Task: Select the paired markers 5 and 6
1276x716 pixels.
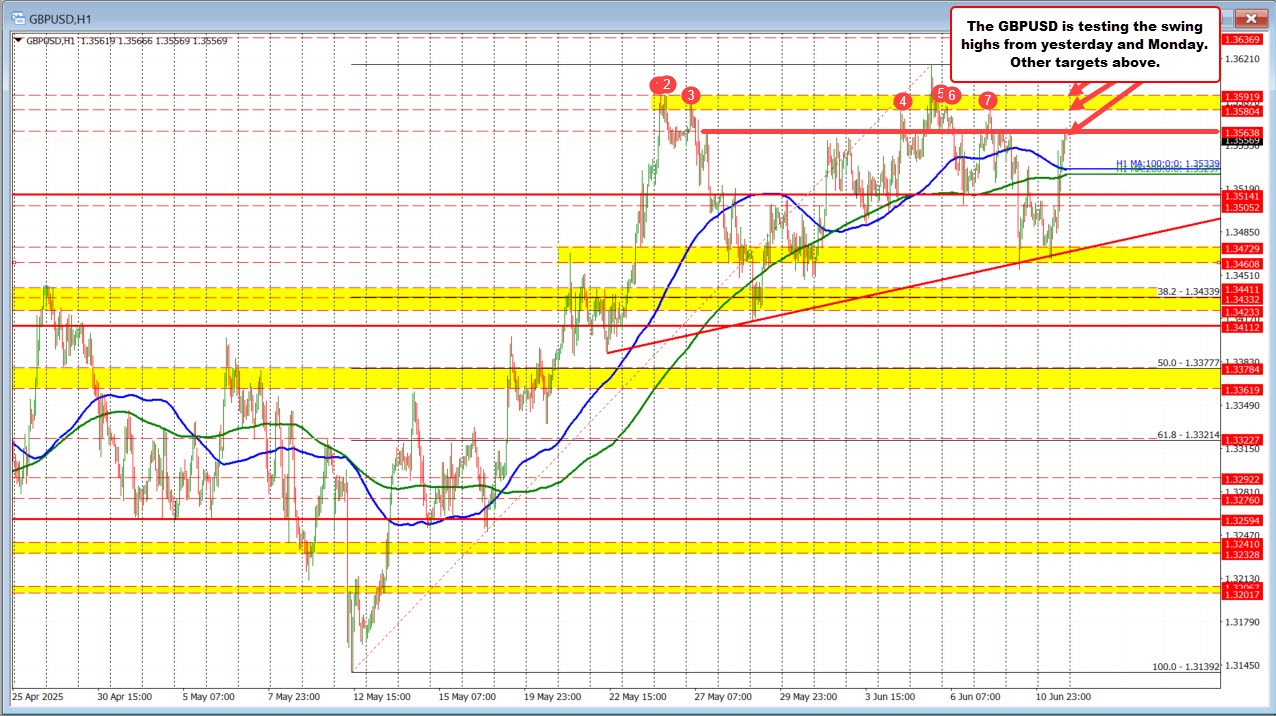Action: 946,93
